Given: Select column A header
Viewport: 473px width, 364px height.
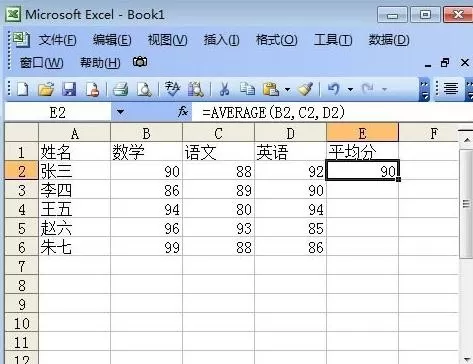Looking at the screenshot, I should (x=75, y=133).
